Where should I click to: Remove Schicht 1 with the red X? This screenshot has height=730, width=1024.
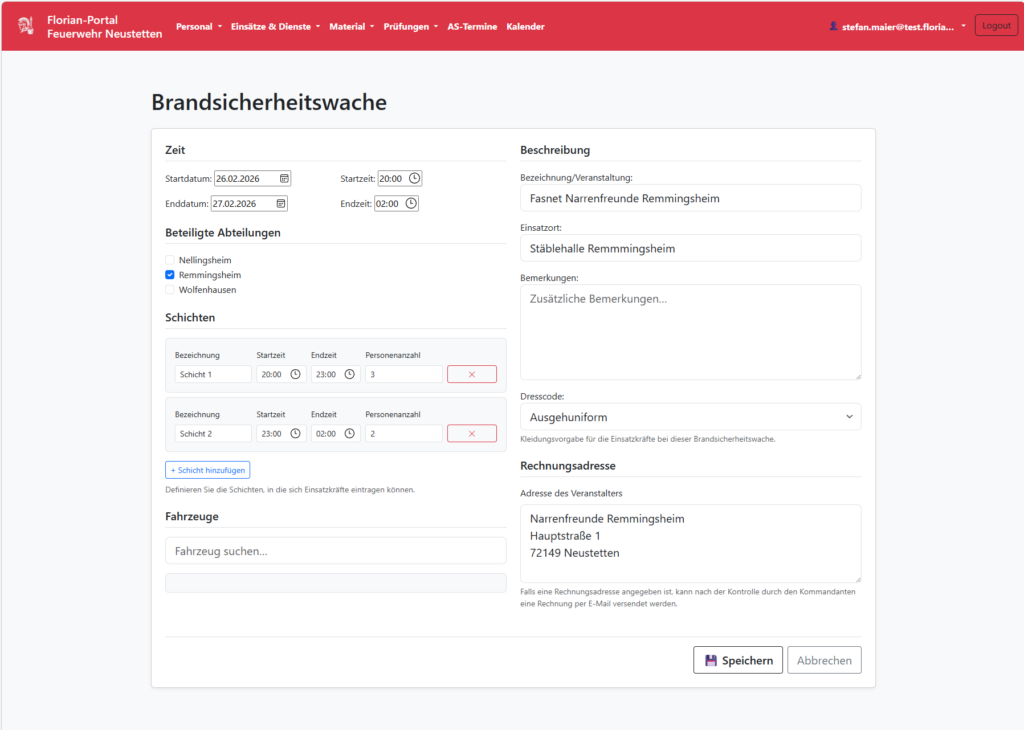(471, 374)
